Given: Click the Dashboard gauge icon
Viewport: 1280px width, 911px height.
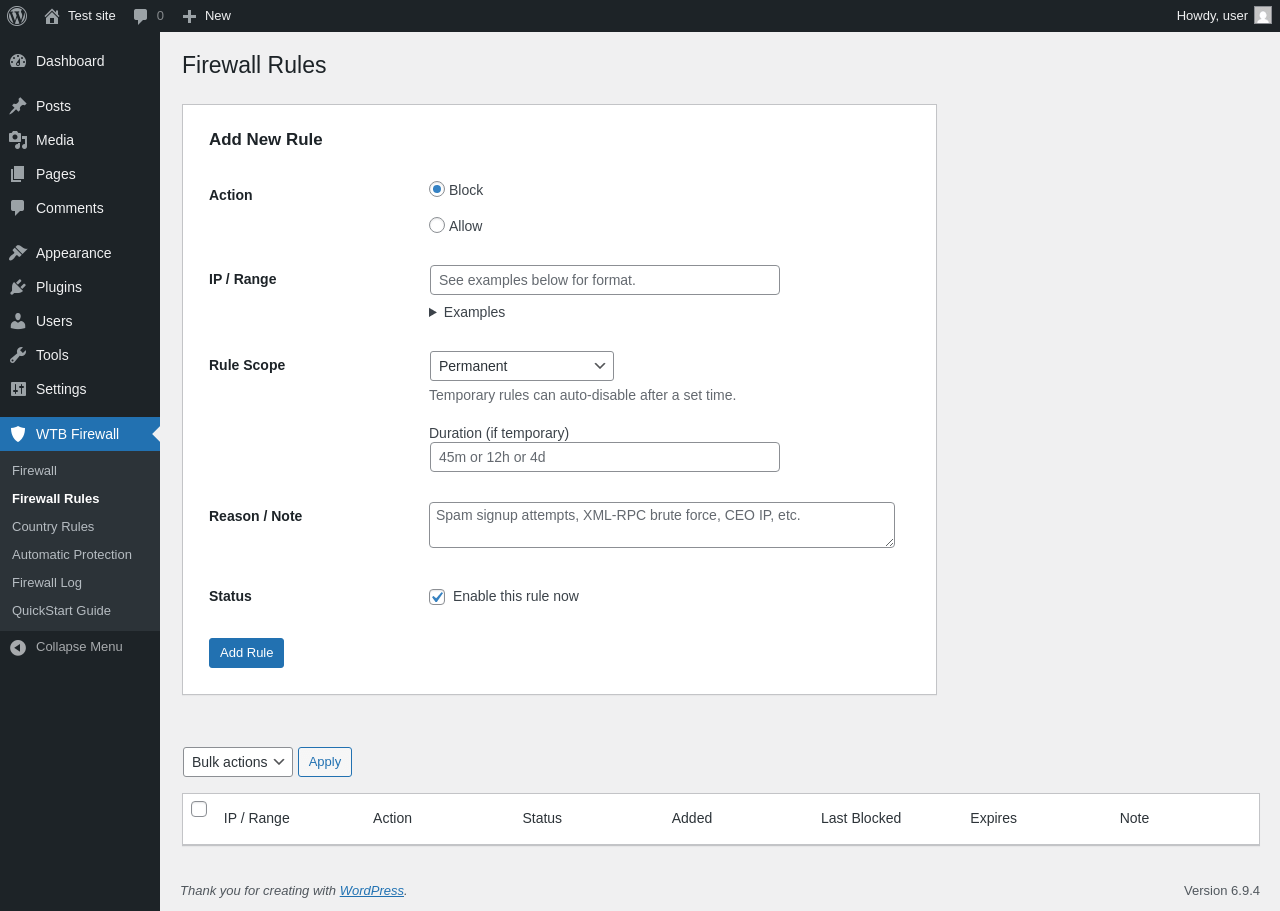Looking at the screenshot, I should click(18, 61).
